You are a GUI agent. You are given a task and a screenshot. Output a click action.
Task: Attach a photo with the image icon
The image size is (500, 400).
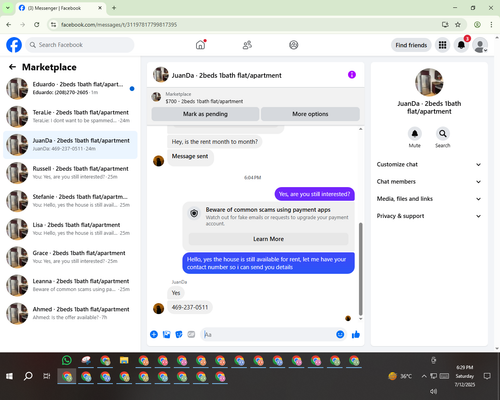tap(166, 334)
